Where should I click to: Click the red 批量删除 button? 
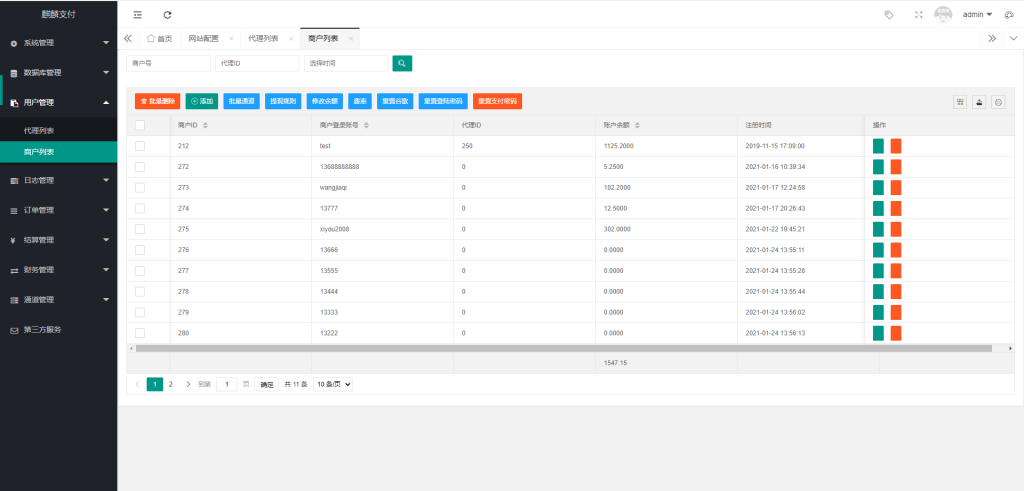pyautogui.click(x=157, y=101)
